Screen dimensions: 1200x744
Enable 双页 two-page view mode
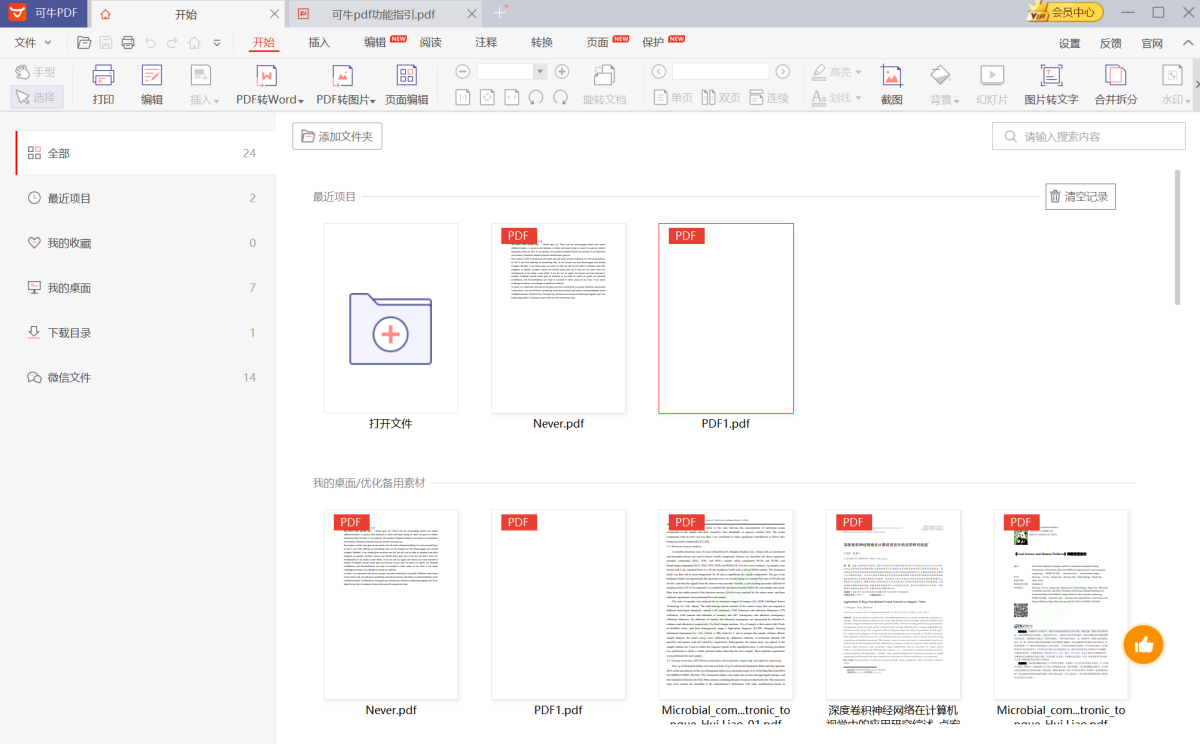(720, 97)
